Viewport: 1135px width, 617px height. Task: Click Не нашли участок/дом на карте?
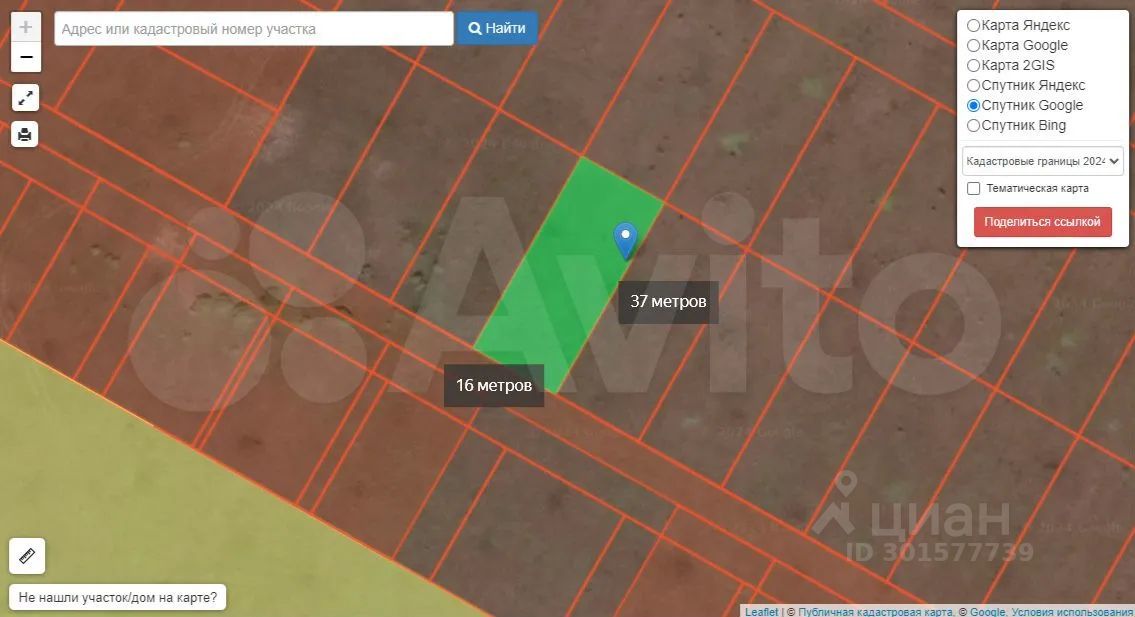(x=117, y=597)
